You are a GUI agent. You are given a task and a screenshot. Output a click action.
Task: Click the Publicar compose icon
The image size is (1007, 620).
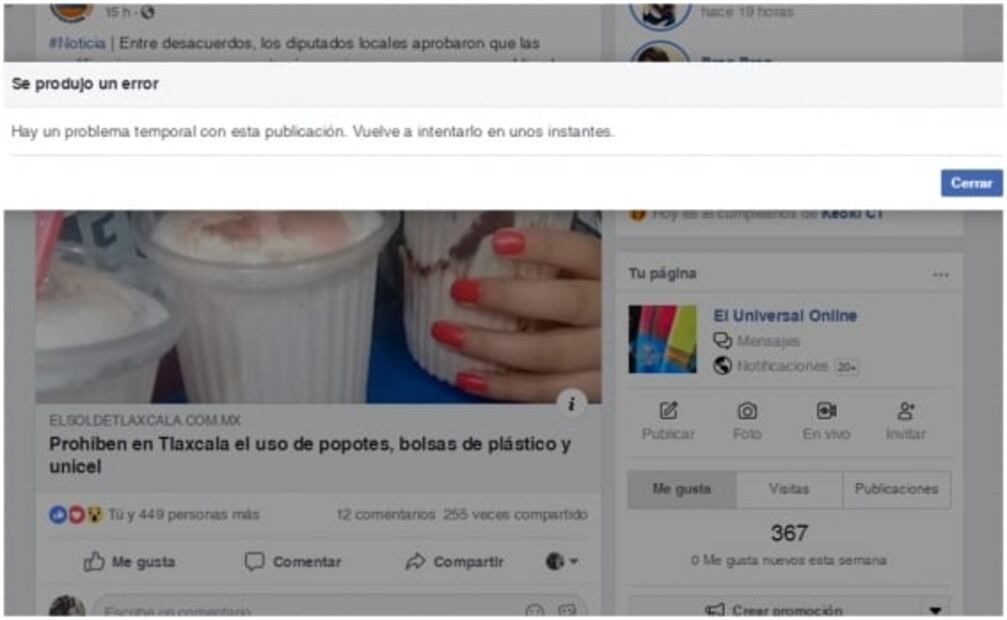click(668, 411)
